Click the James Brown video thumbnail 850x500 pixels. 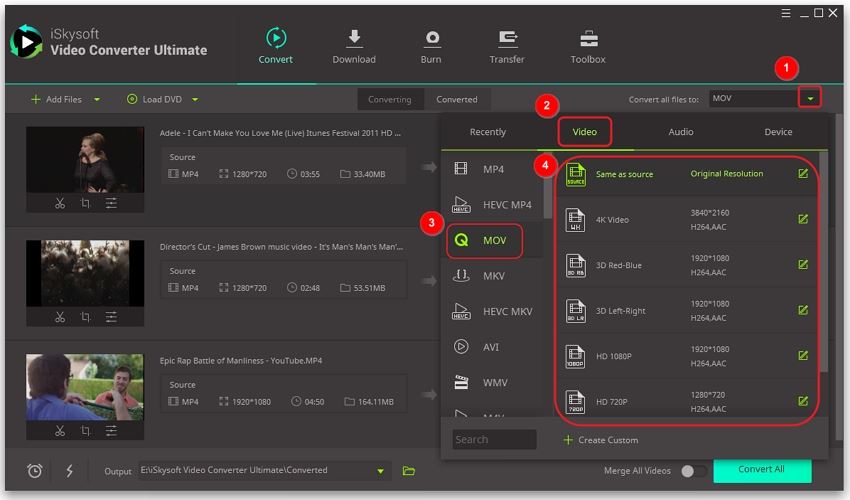click(85, 273)
